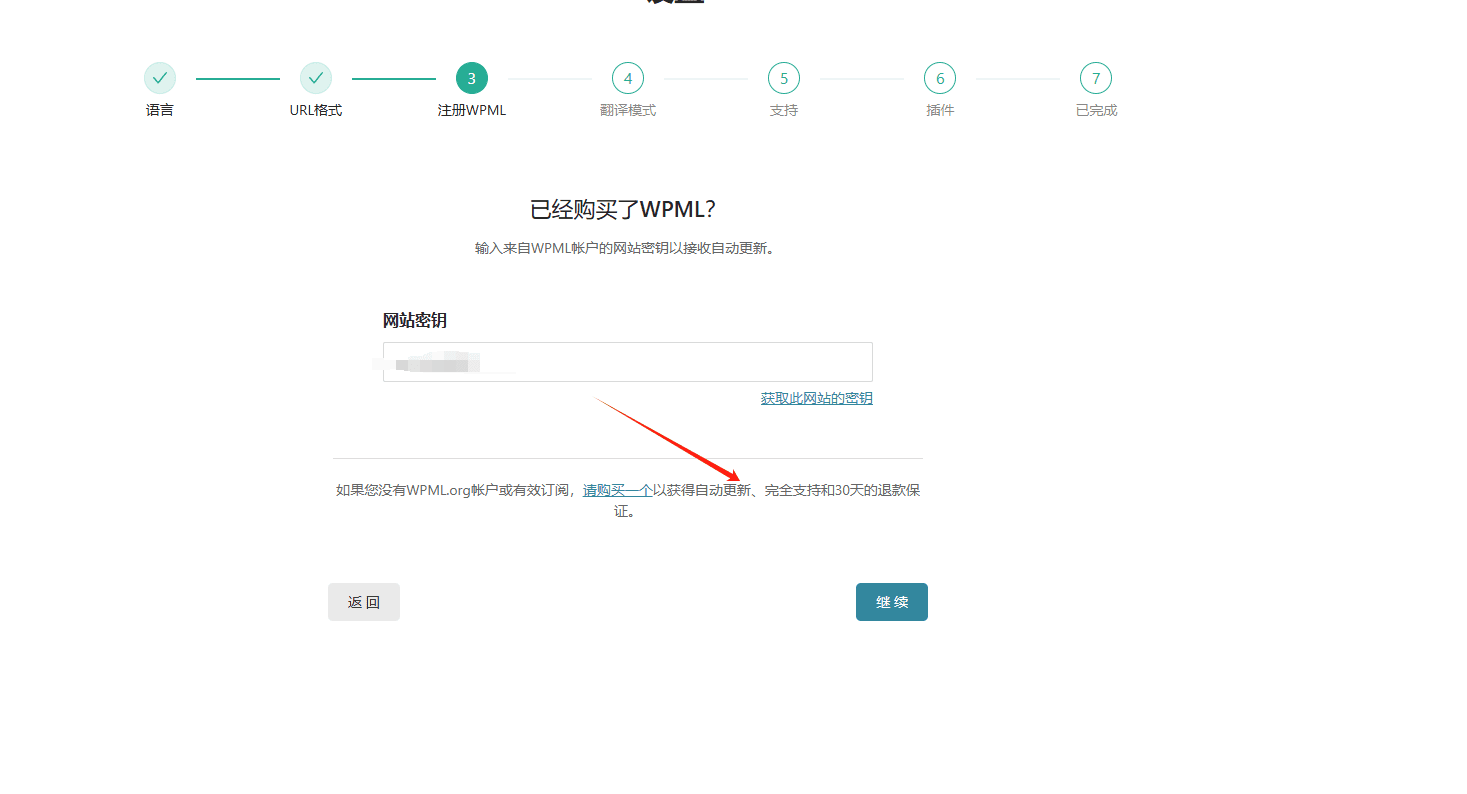1467x794 pixels.
Task: Click the 继续 button
Action: point(892,602)
